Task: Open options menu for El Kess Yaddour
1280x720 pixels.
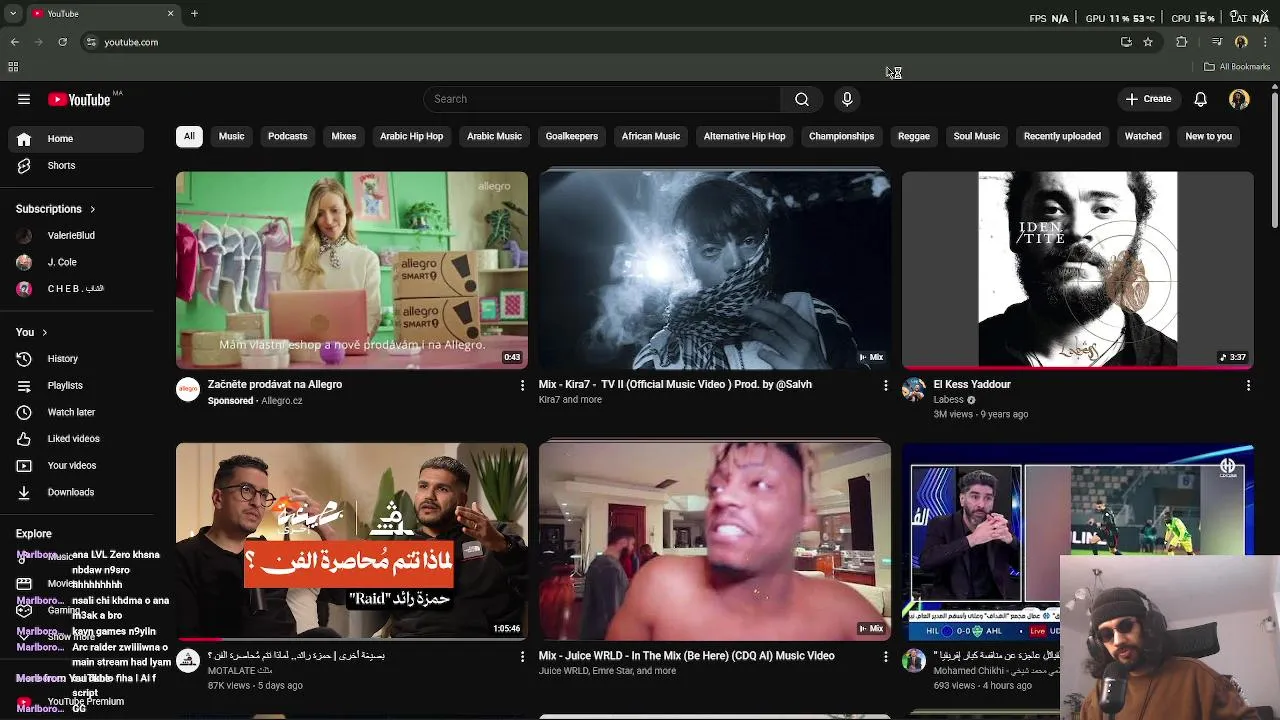Action: click(1248, 385)
